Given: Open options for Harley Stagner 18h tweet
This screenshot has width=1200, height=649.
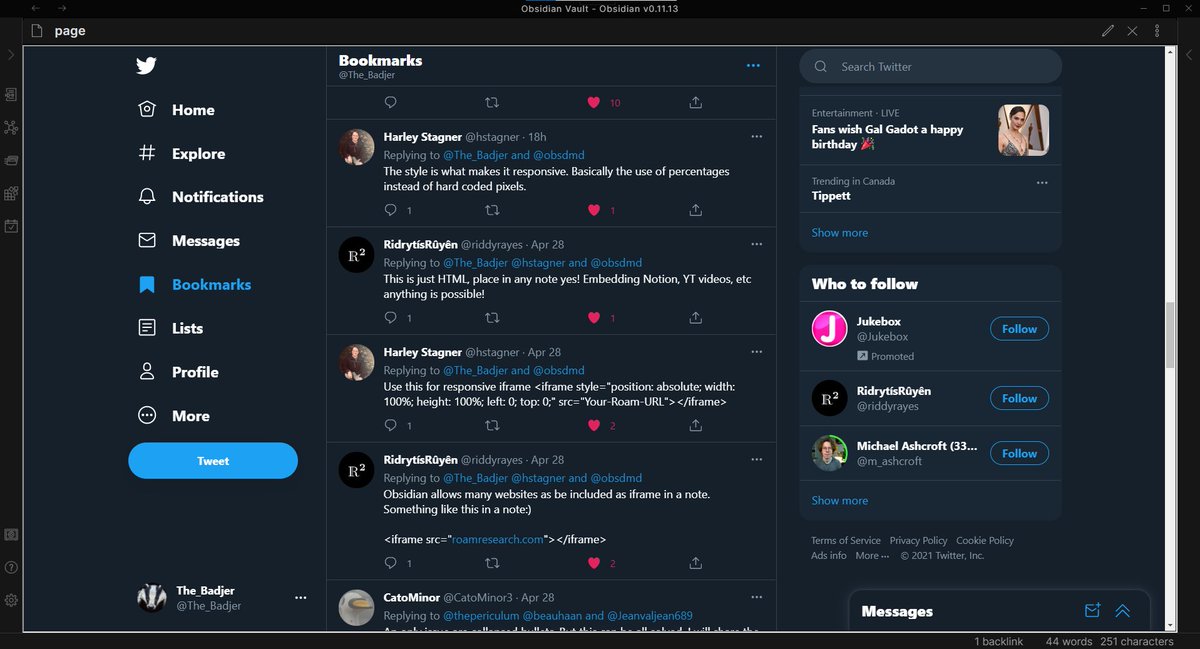Looking at the screenshot, I should [x=756, y=136].
